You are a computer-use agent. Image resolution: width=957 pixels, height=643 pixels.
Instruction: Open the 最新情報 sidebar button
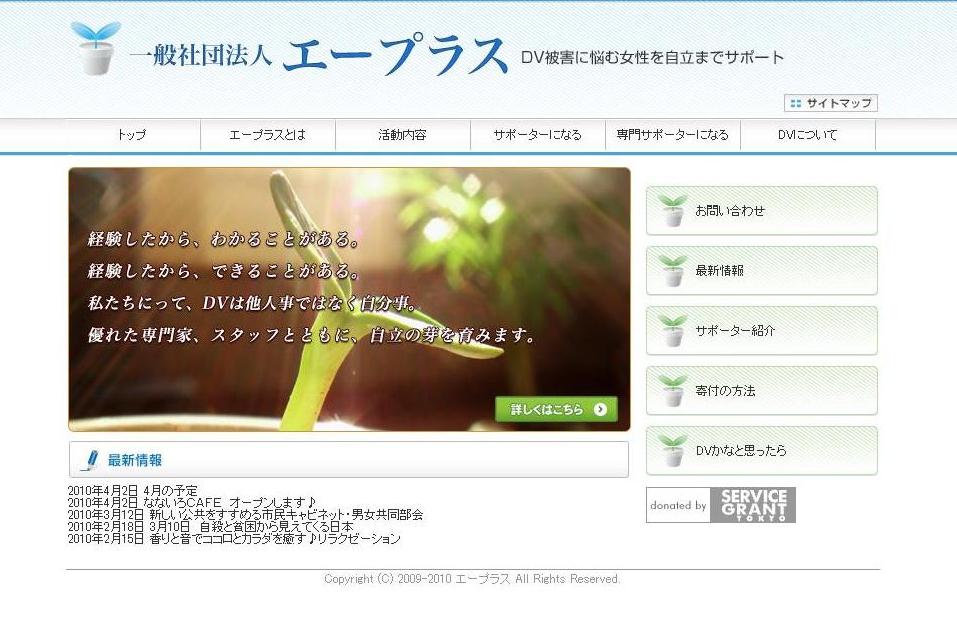pos(762,271)
